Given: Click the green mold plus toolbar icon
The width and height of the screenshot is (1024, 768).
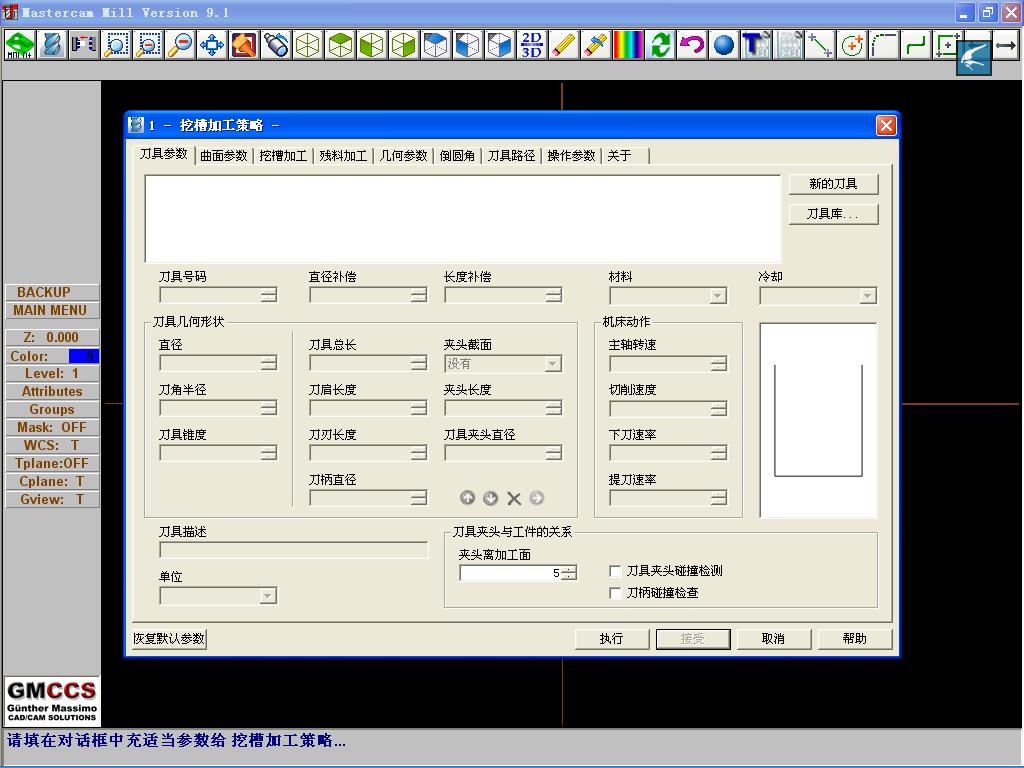Looking at the screenshot, I should tap(20, 45).
